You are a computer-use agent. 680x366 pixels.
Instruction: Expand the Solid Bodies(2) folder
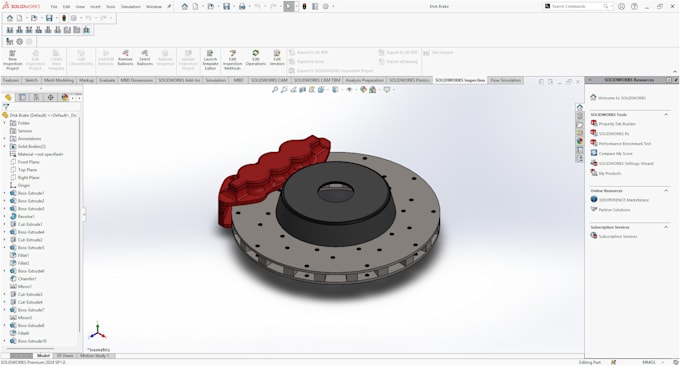click(5, 147)
